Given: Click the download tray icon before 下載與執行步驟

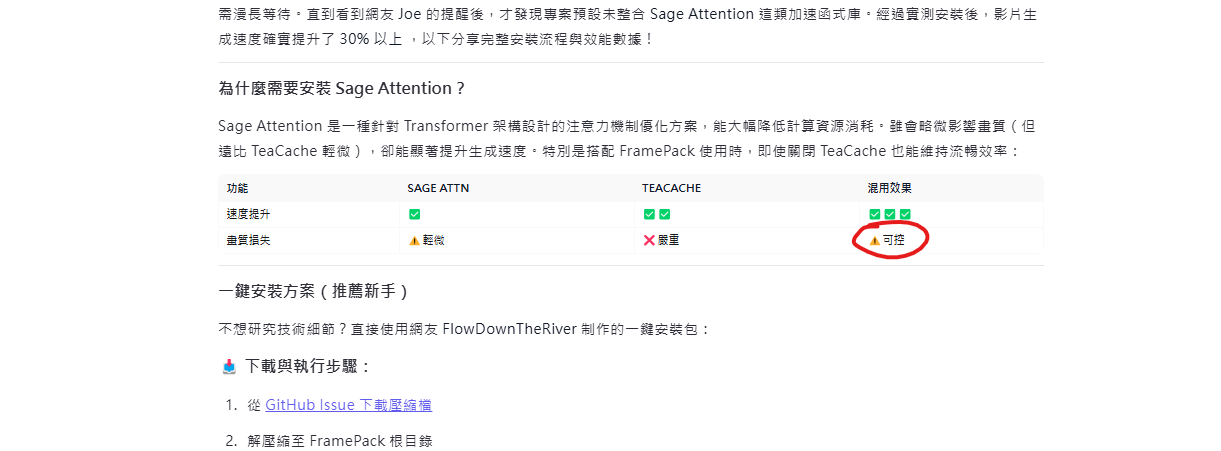Looking at the screenshot, I should [229, 367].
